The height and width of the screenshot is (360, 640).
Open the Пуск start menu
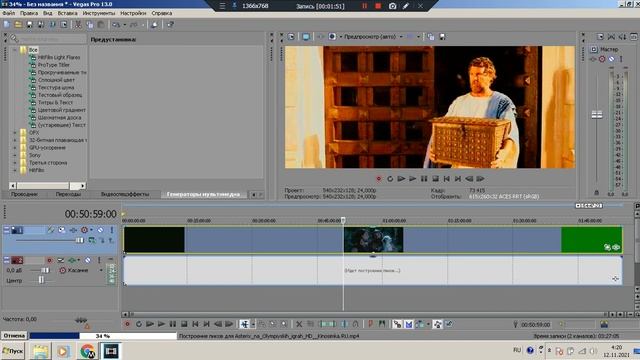(x=13, y=351)
